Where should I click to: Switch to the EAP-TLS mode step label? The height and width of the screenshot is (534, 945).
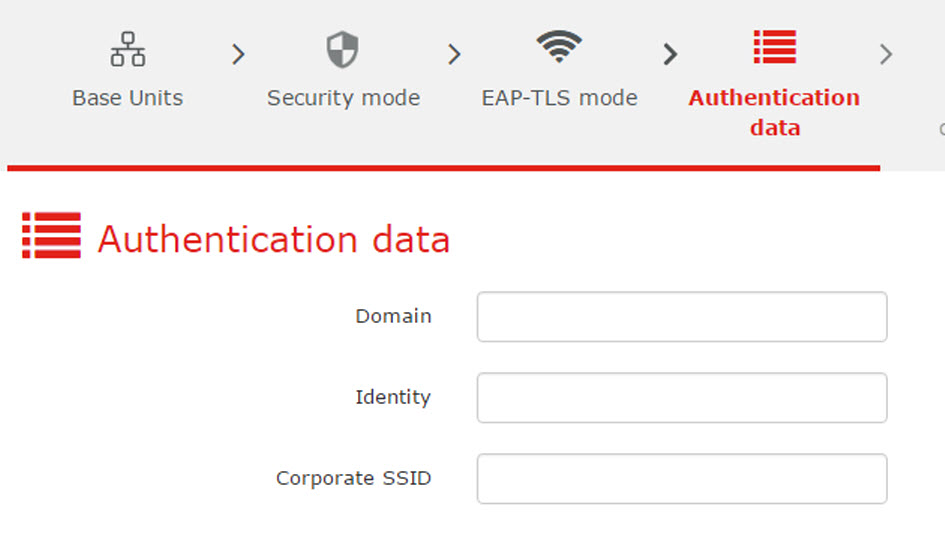(559, 98)
